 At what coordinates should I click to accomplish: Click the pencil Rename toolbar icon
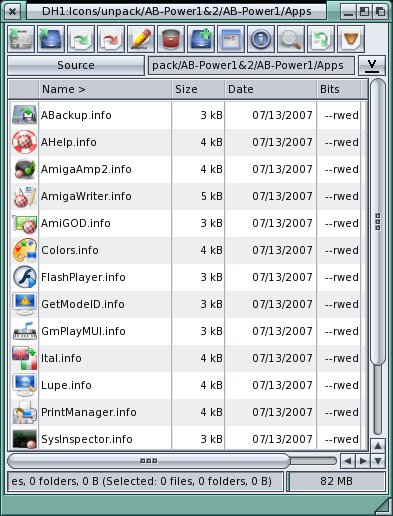141,39
